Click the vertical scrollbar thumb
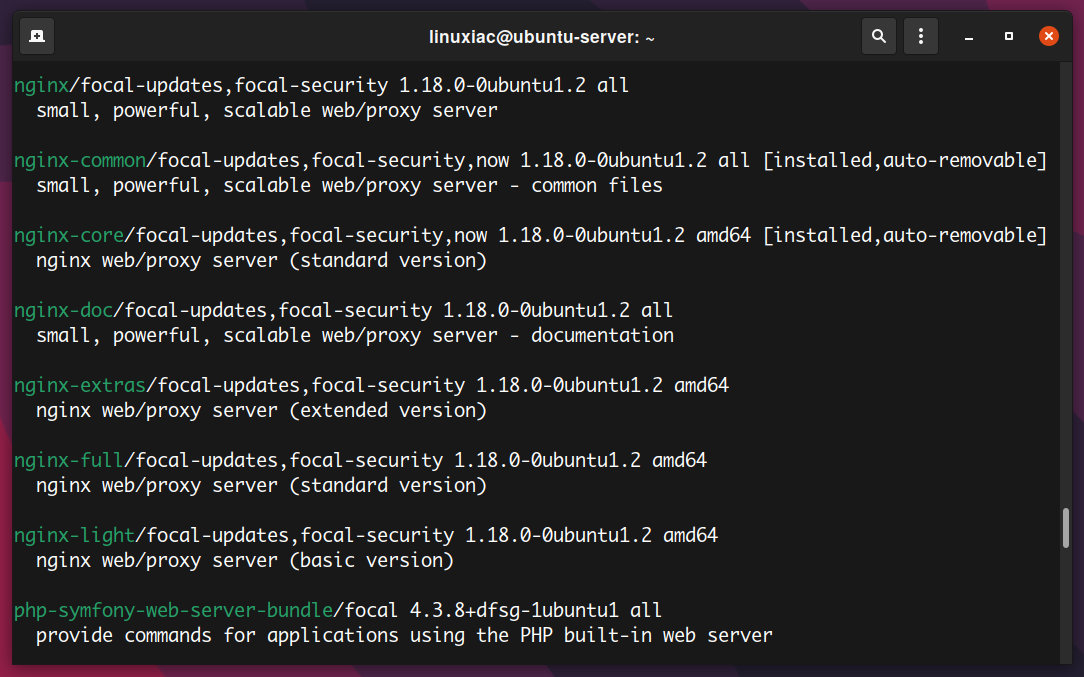This screenshot has height=677, width=1084. [x=1066, y=528]
